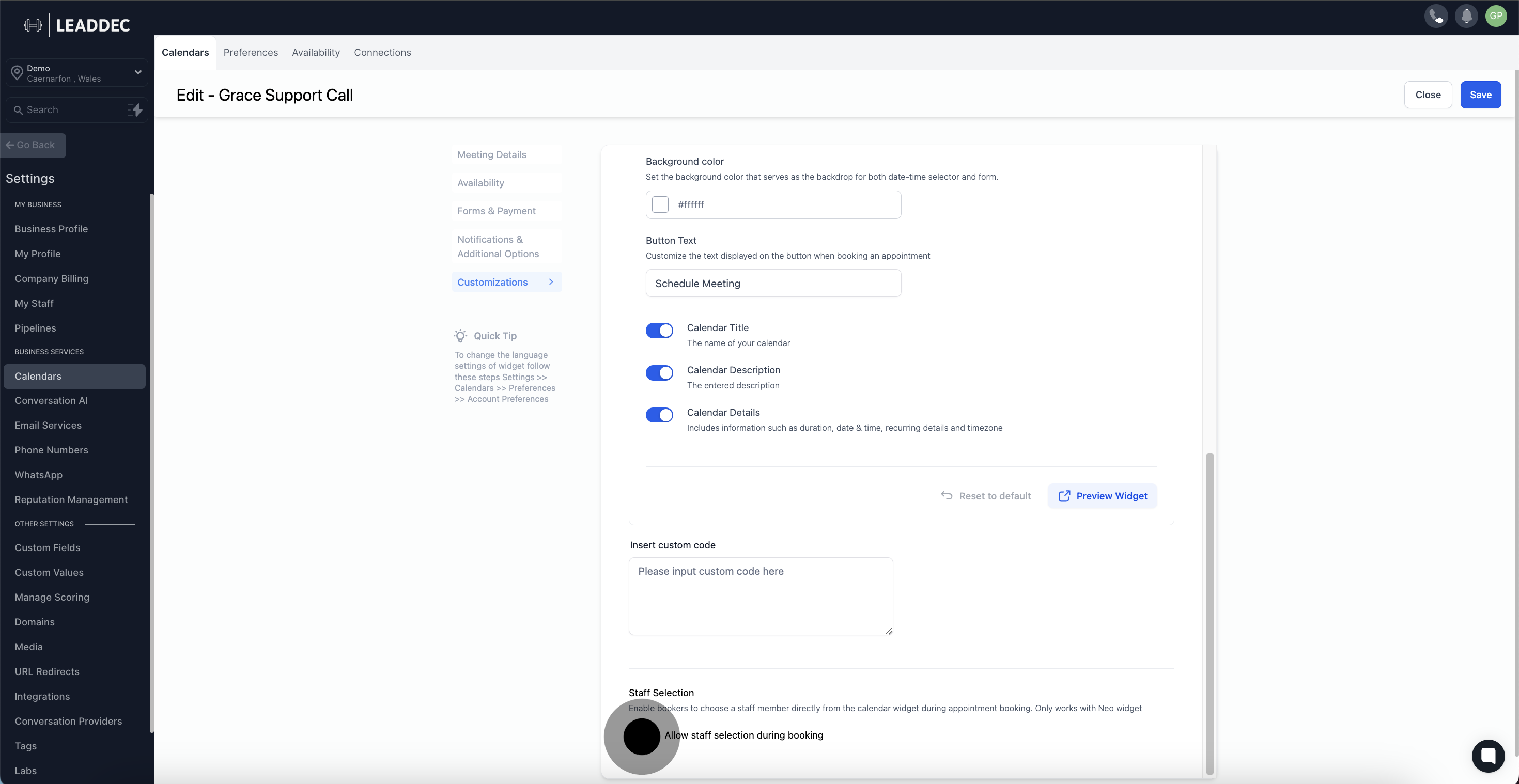
Task: Open the GP user avatar menu
Action: tap(1496, 16)
